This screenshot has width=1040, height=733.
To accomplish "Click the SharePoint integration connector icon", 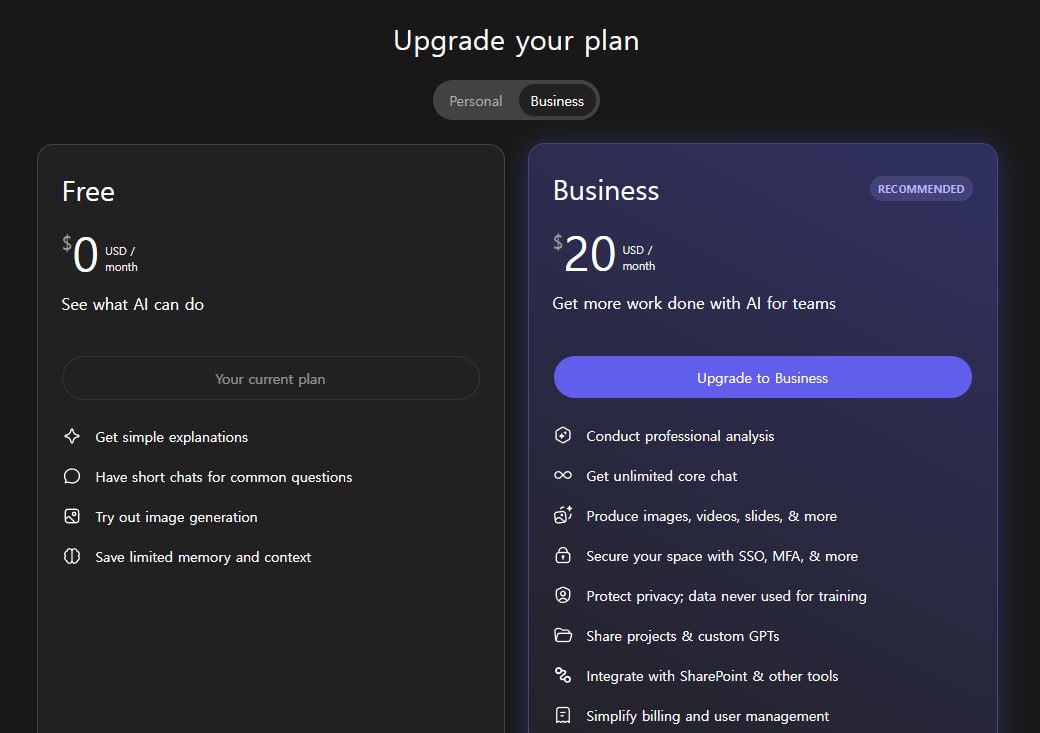I will 563,676.
